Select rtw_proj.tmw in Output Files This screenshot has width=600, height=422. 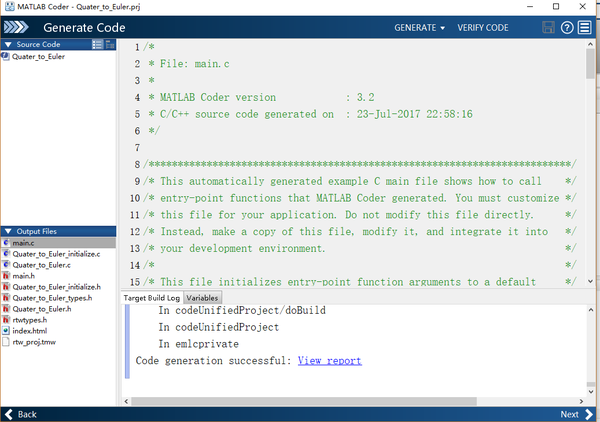36,342
